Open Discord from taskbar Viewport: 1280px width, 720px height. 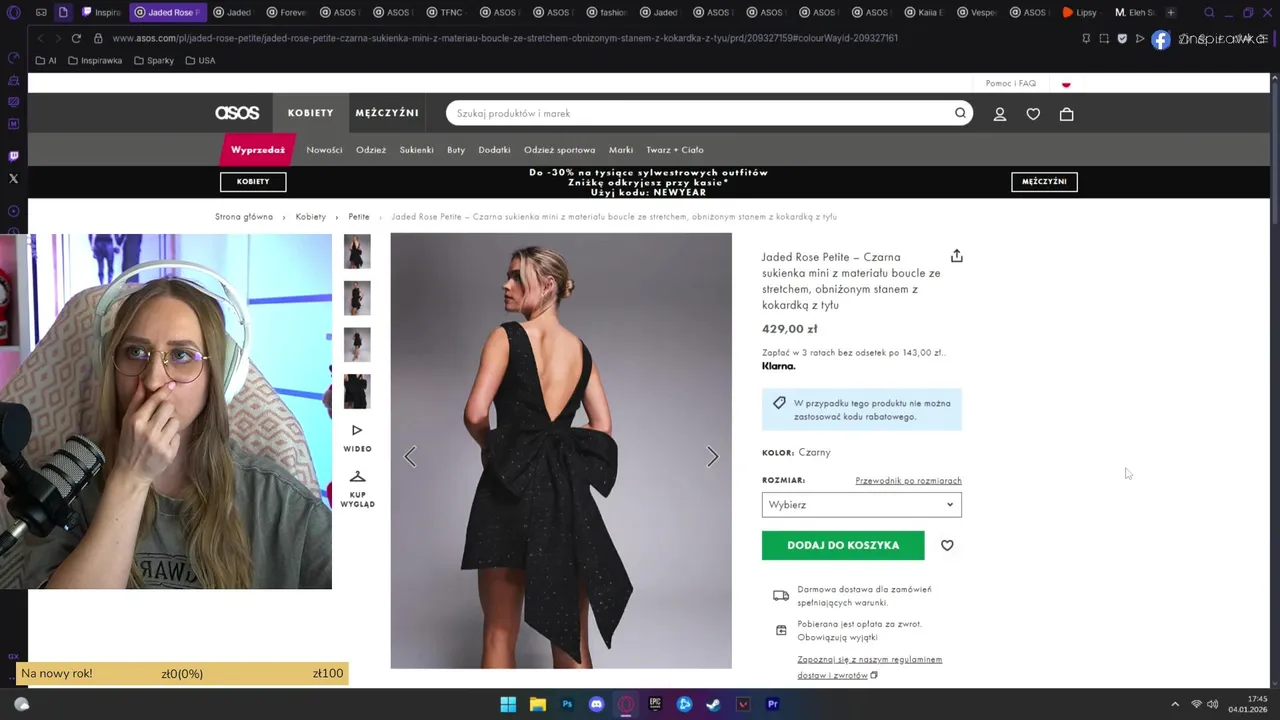[597, 704]
